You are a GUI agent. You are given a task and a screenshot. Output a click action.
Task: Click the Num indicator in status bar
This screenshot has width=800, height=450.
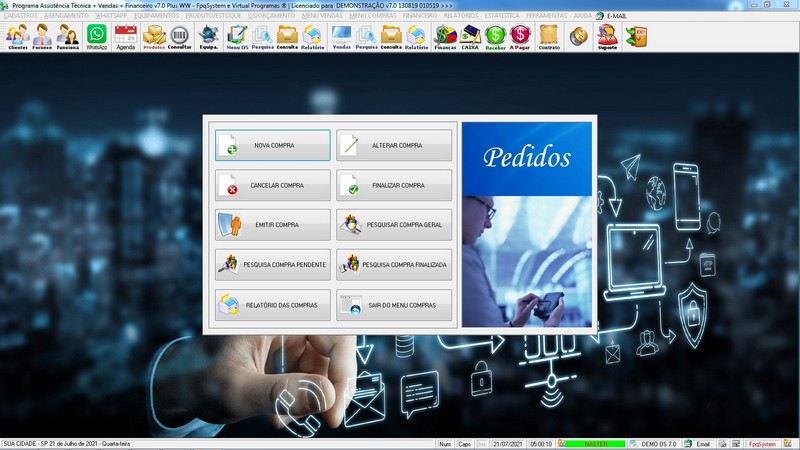coord(445,444)
